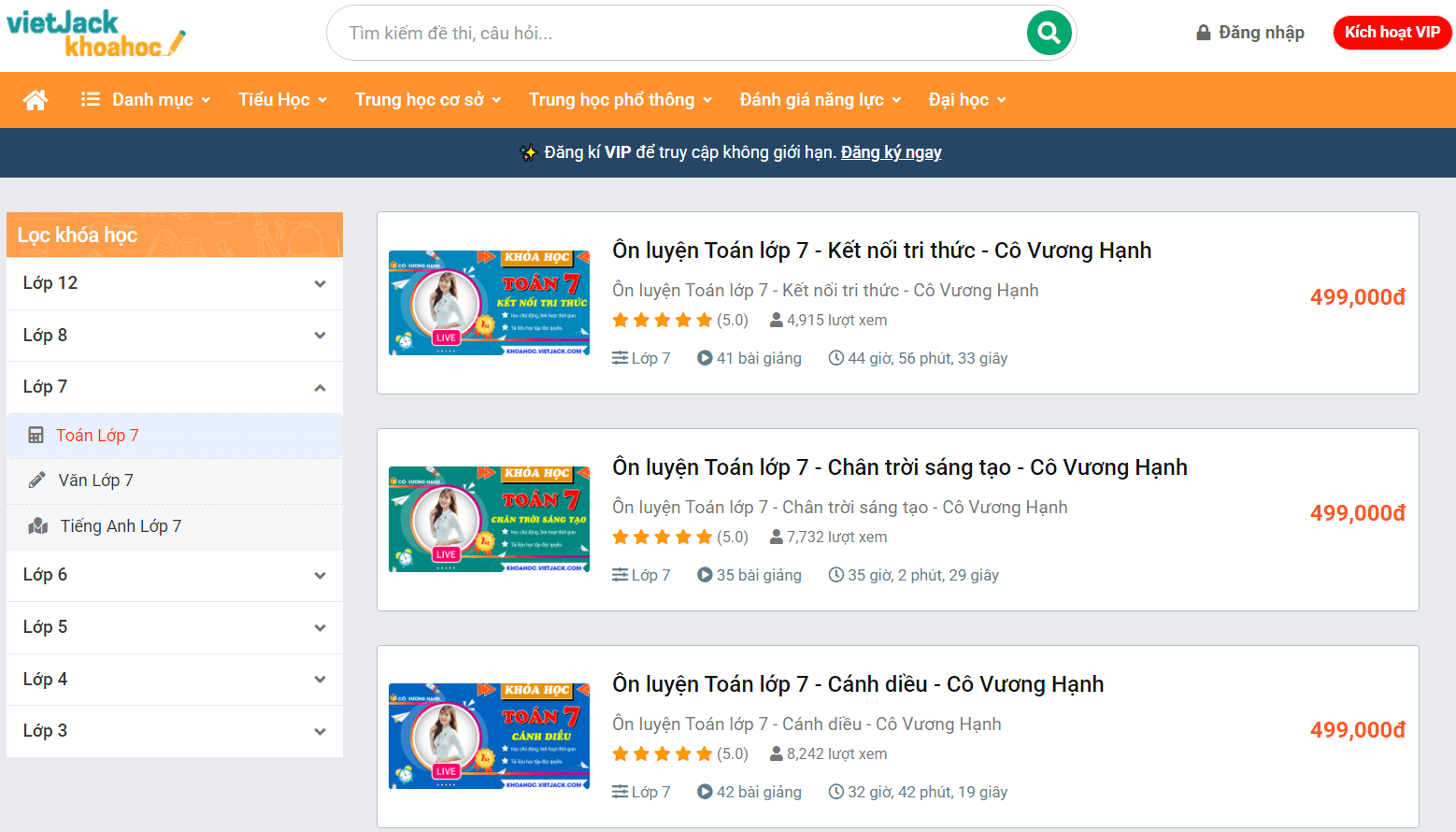1456x832 pixels.
Task: Click the '41 bài giảng' lesson count text
Action: pyautogui.click(x=759, y=358)
